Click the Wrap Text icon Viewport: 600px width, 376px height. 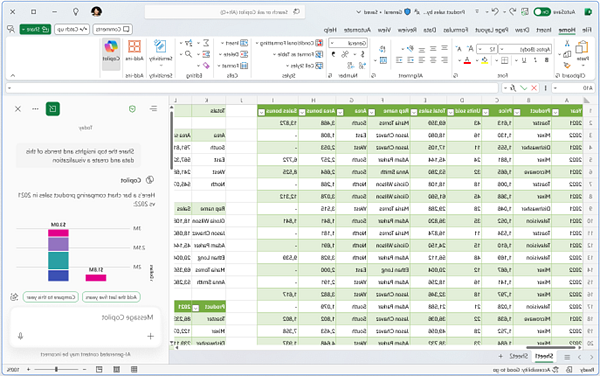pyautogui.click(x=383, y=49)
